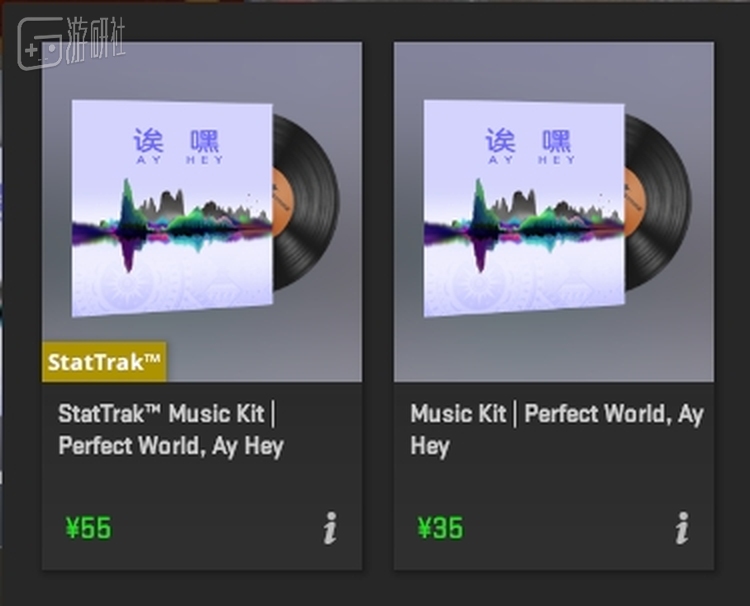Open info icon for StatTrak Music Kit

pyautogui.click(x=330, y=528)
